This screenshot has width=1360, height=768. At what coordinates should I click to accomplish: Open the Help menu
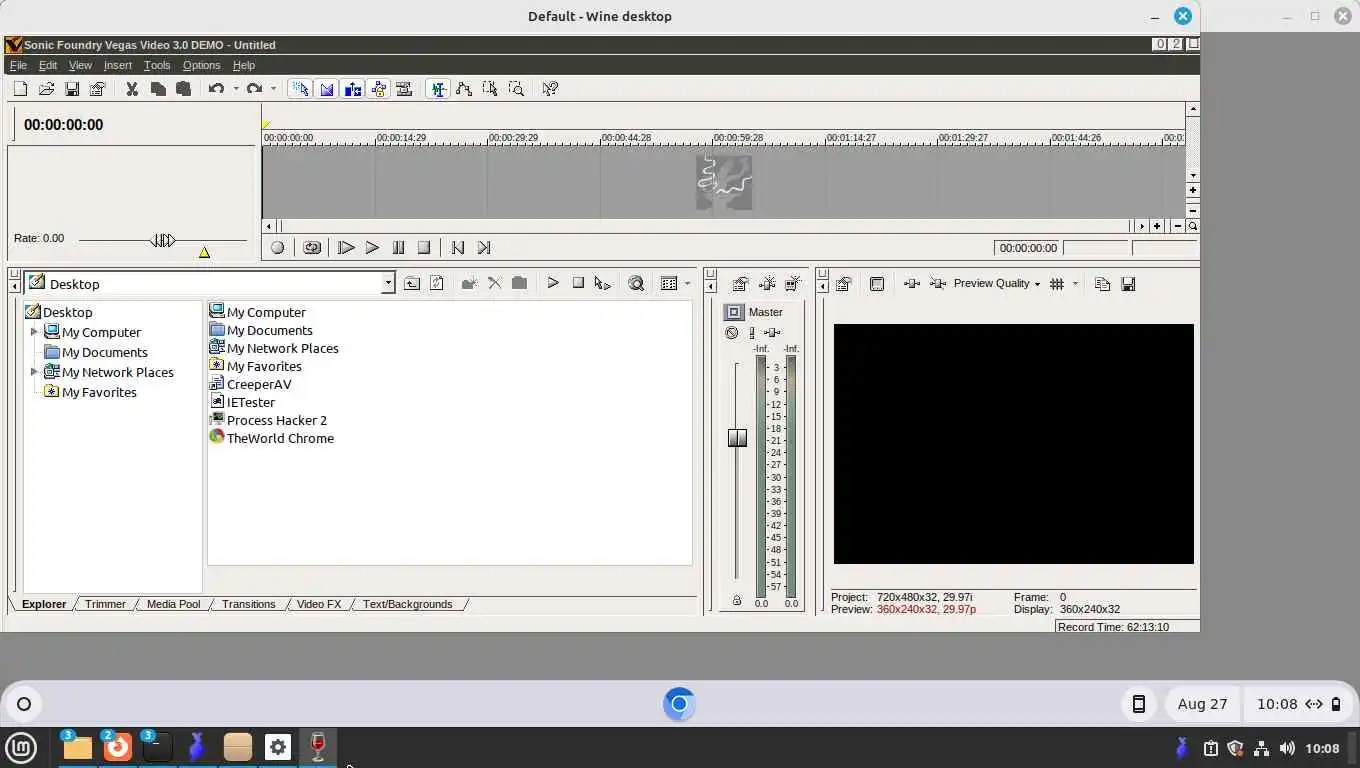(244, 65)
